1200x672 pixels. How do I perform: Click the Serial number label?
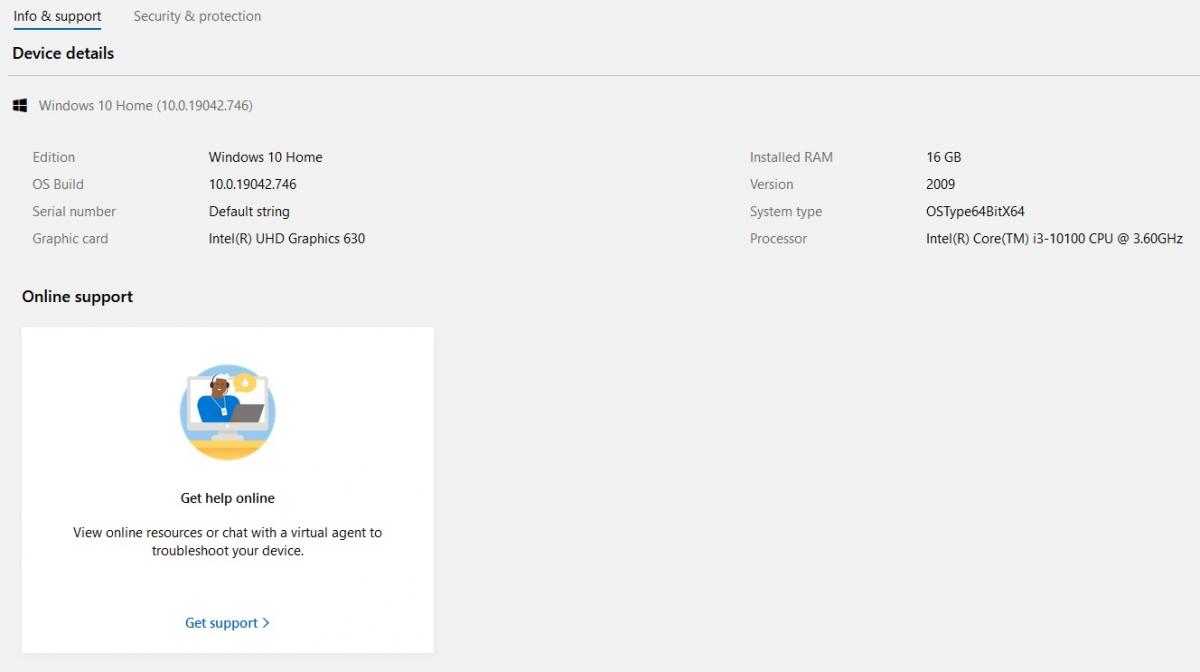point(74,211)
